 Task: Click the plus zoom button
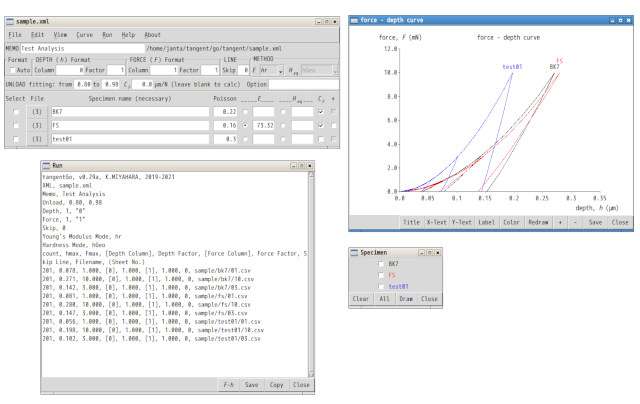click(560, 222)
